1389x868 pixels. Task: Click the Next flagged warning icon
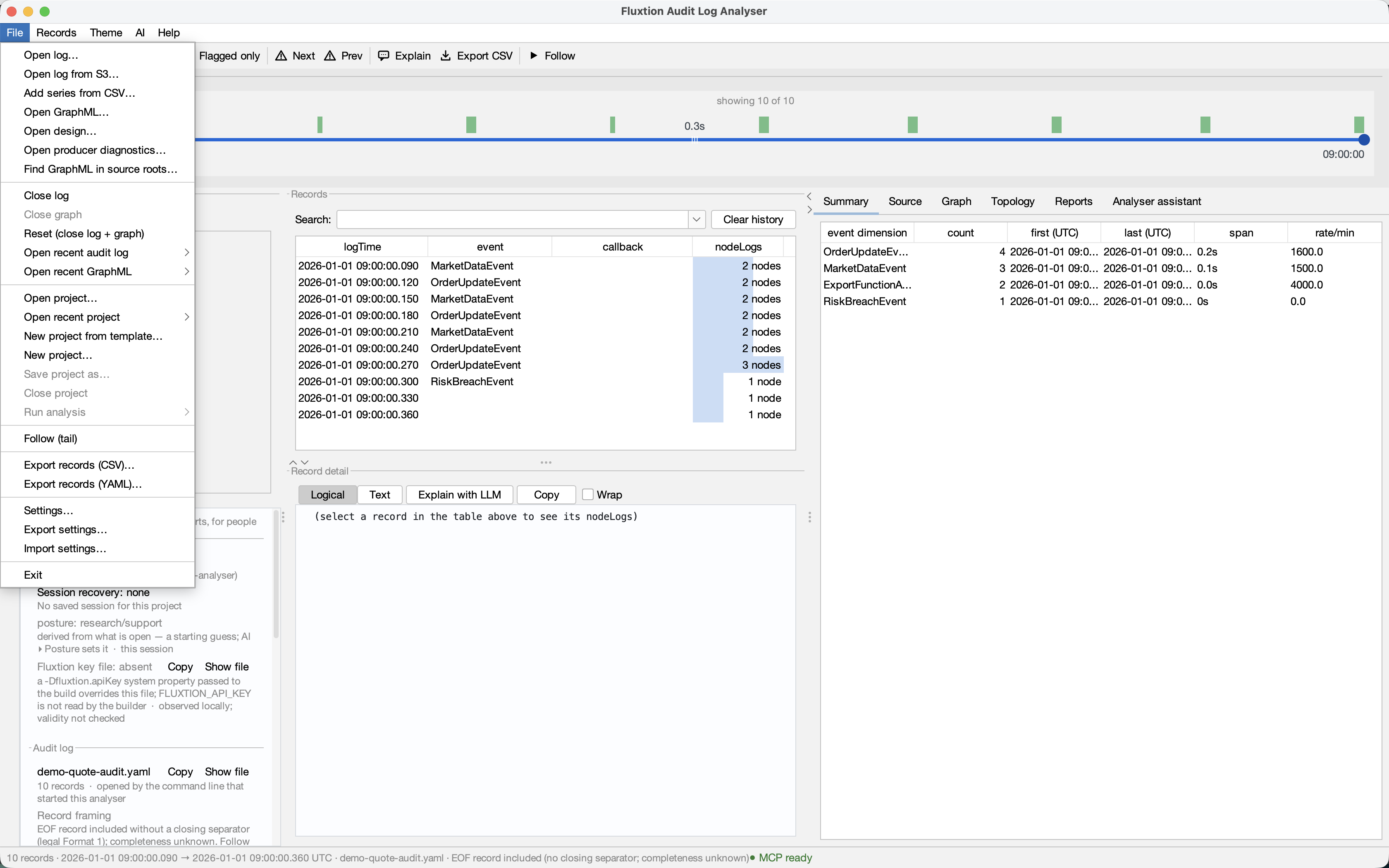281,56
